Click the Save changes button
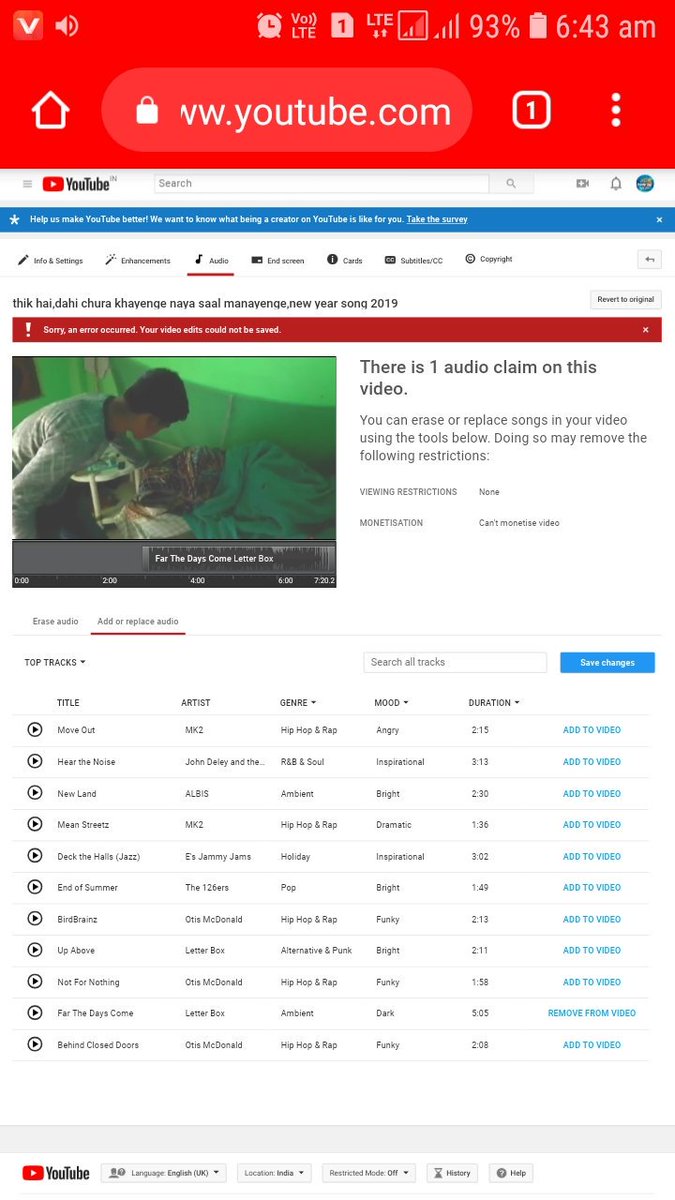Viewport: 675px width, 1200px height. (x=607, y=662)
